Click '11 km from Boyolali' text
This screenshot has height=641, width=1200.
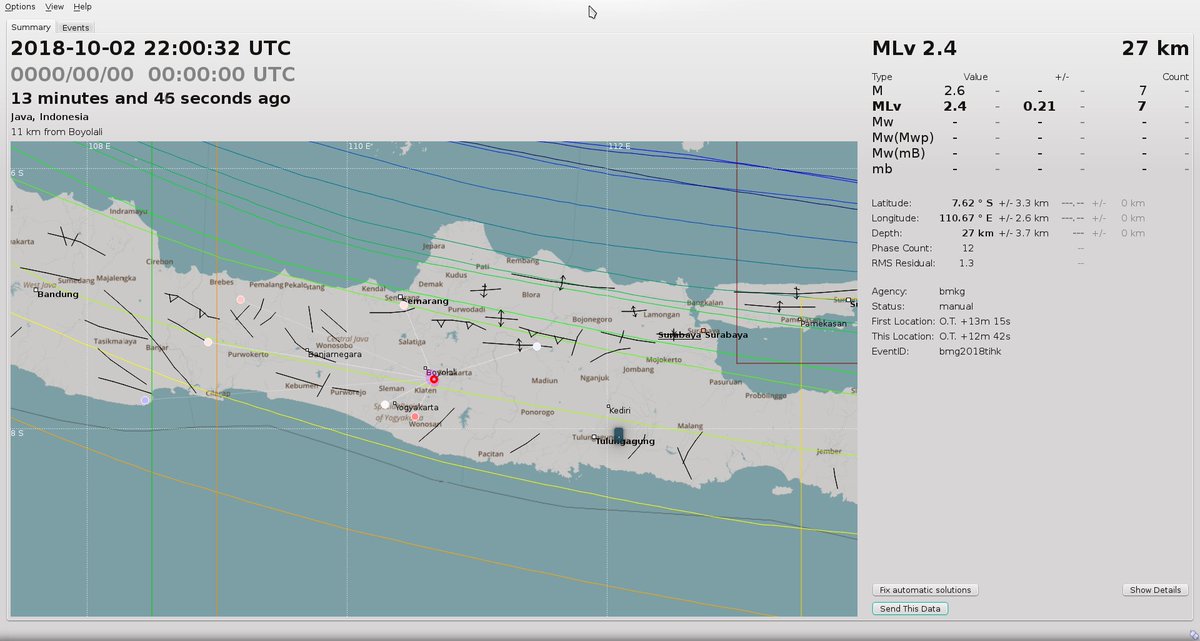[x=57, y=132]
